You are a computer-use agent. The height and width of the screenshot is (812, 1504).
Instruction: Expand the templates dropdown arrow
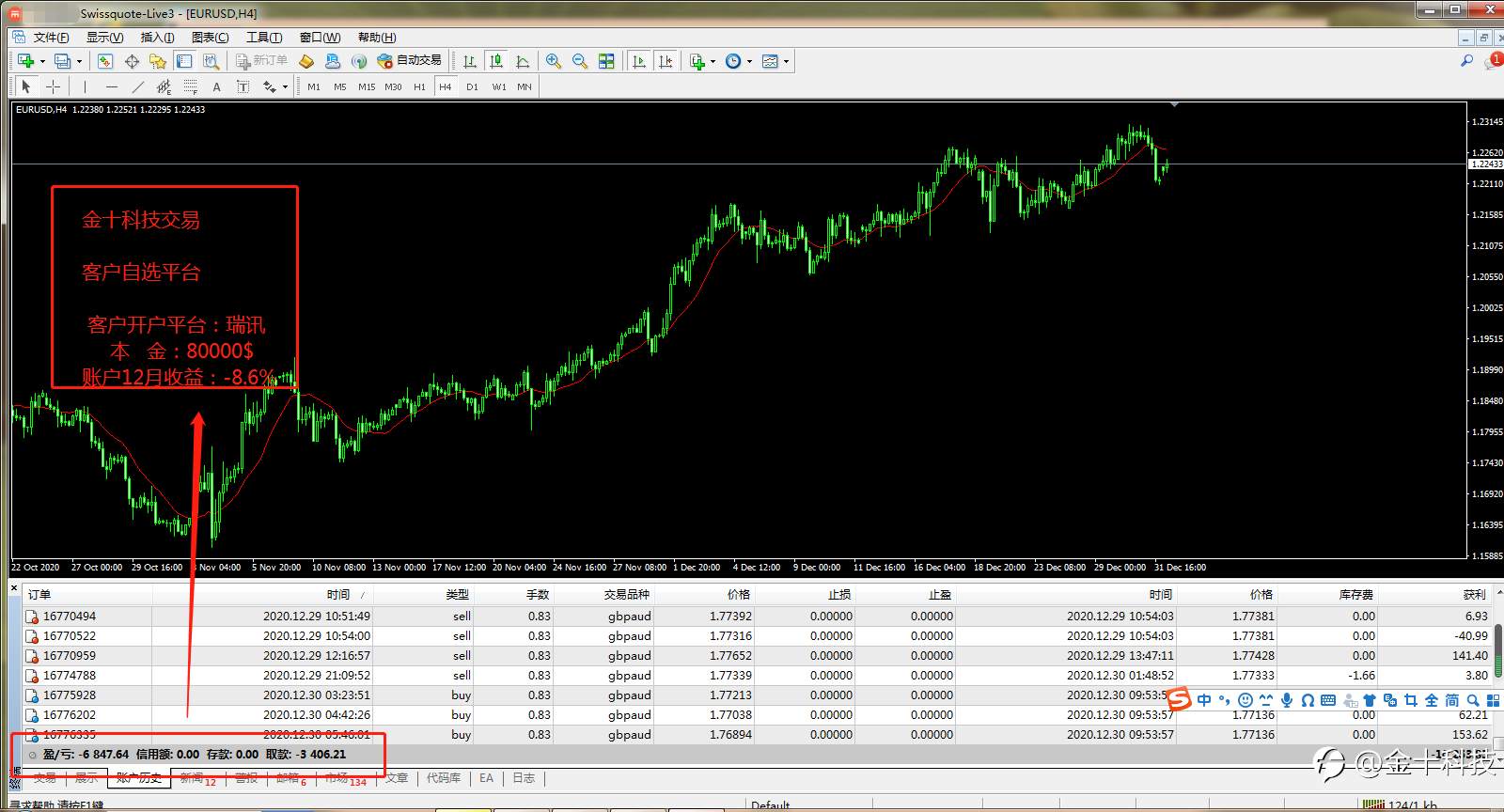786,61
